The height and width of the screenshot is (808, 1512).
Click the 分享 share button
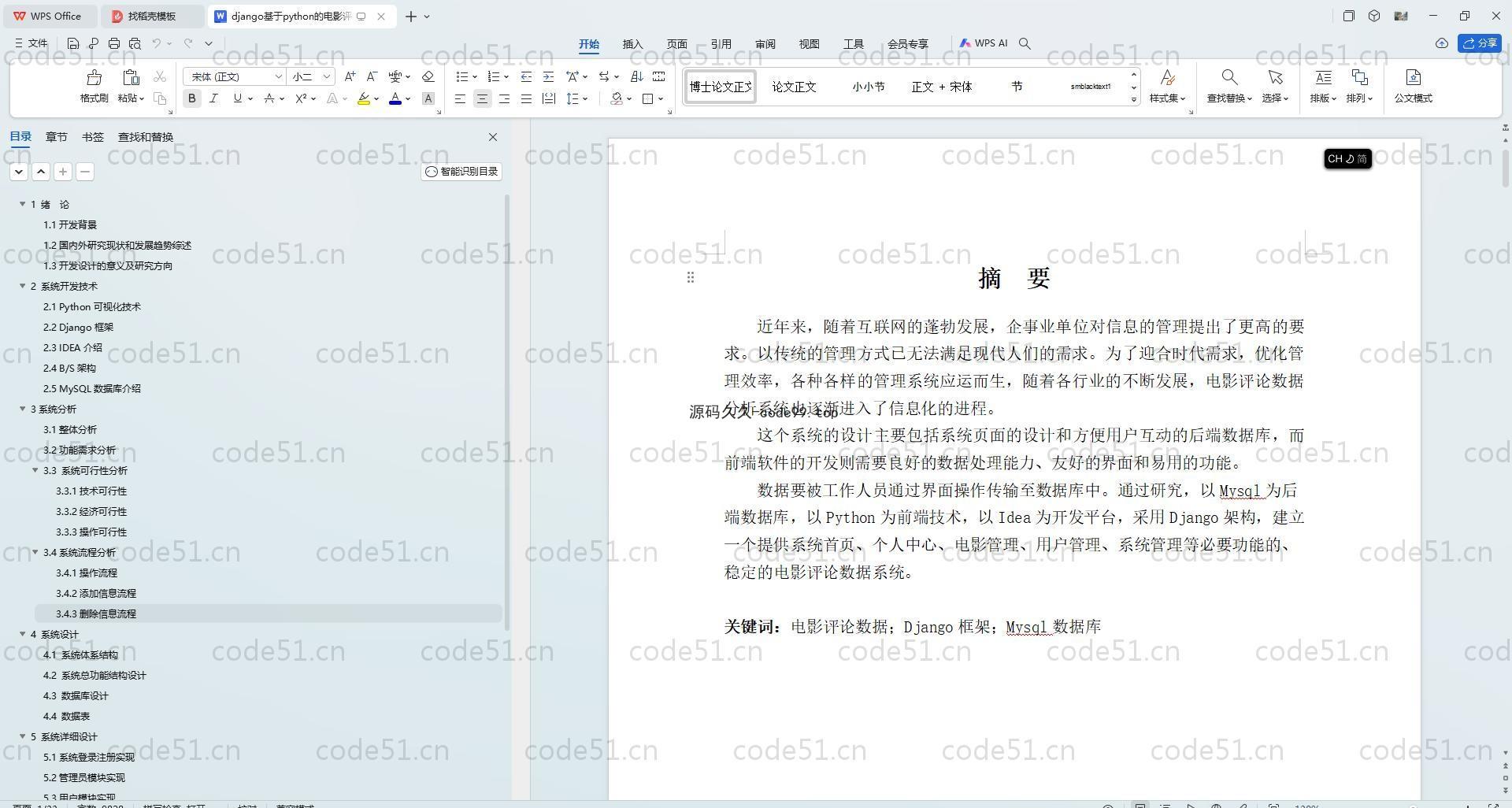(x=1480, y=43)
